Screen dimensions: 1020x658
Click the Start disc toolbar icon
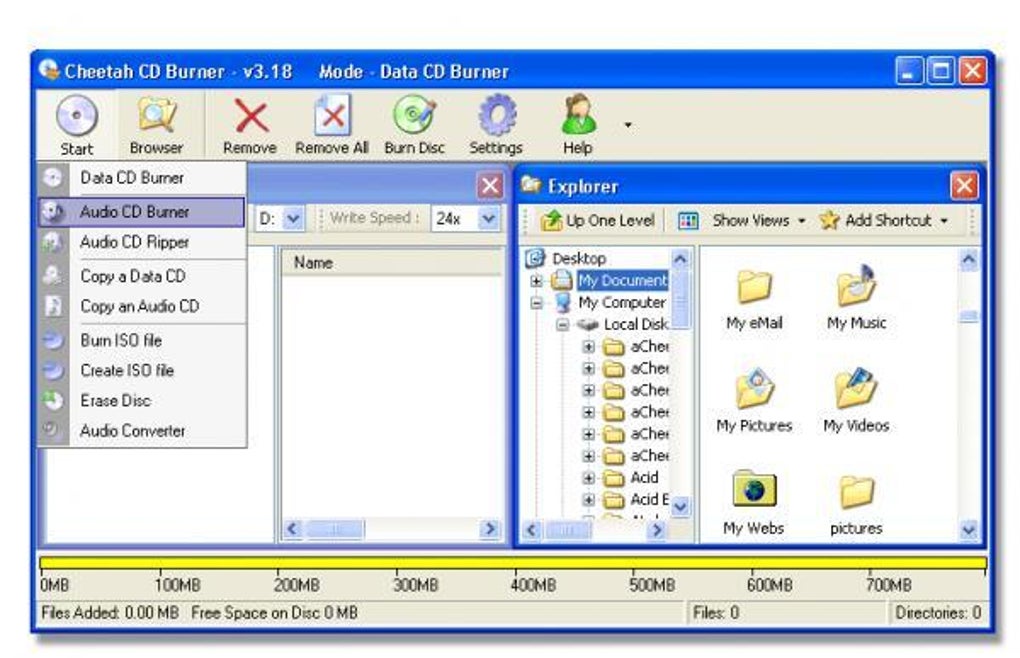[77, 116]
